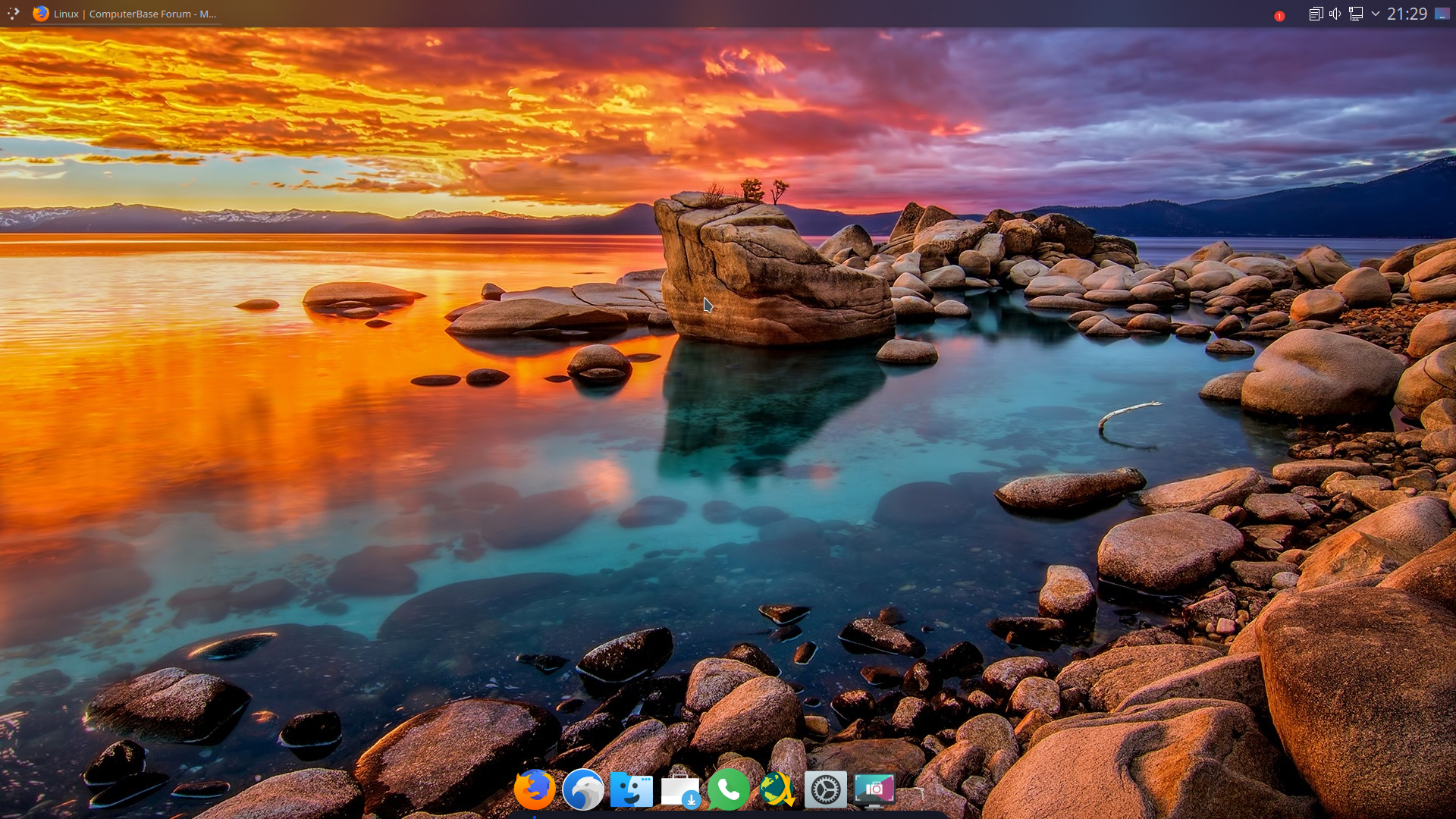Open the clipboard history tray icon

(x=1316, y=14)
